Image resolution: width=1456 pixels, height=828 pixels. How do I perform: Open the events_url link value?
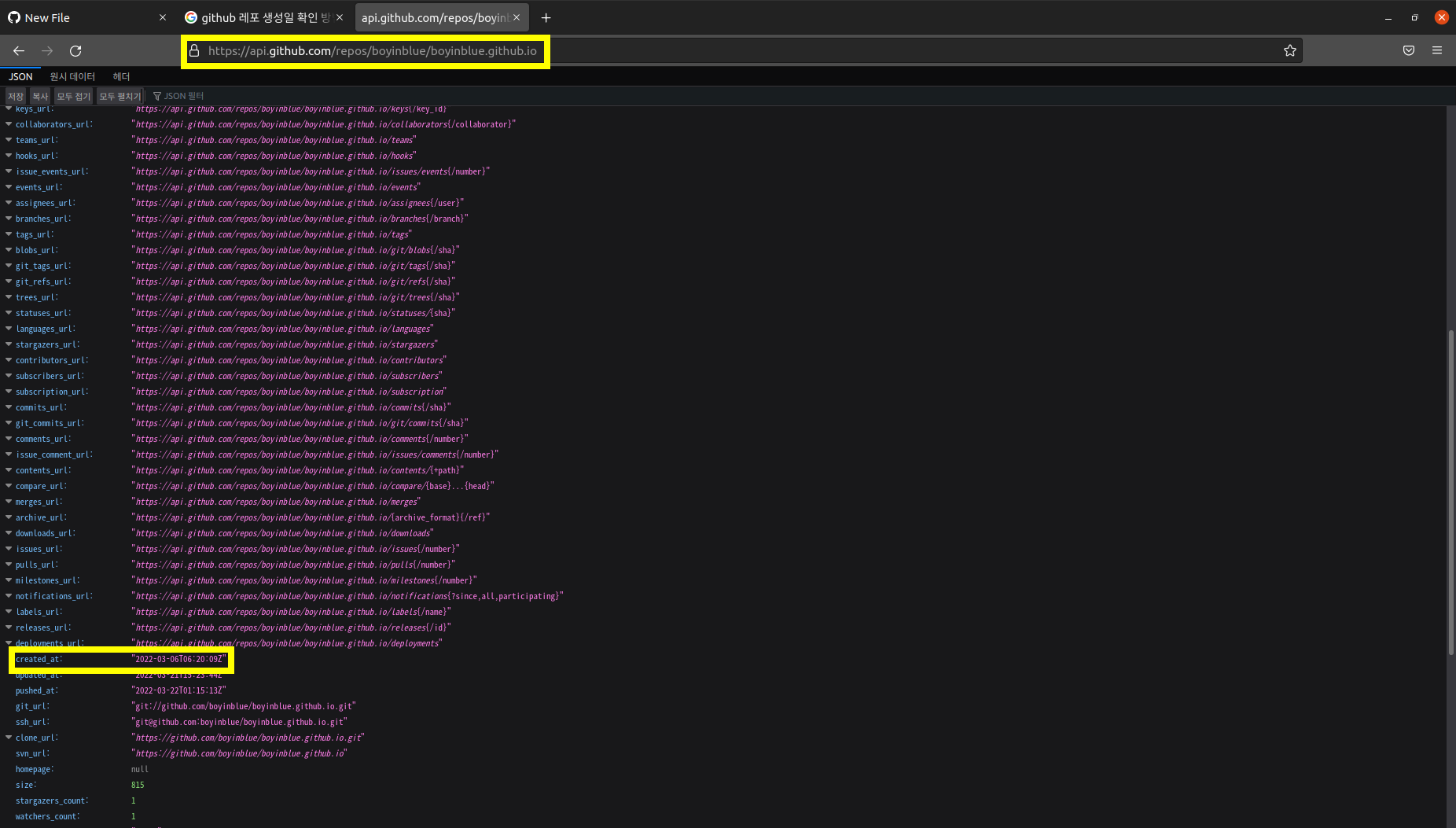tap(276, 187)
